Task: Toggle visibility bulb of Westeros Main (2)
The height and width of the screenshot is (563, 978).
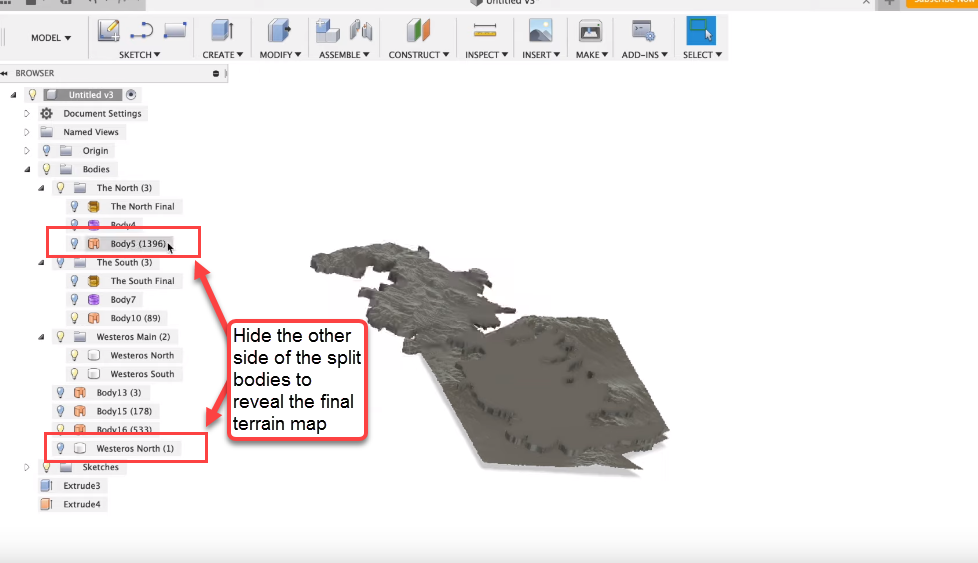Action: (x=61, y=337)
